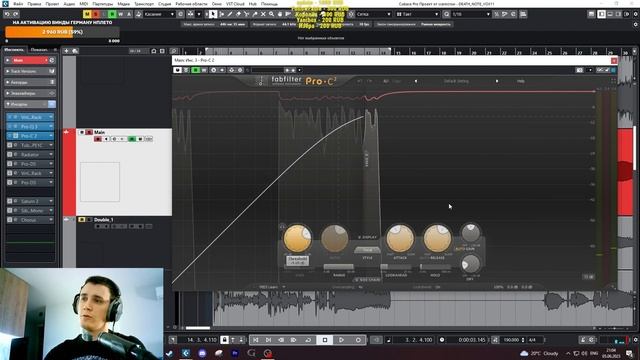Toggle global Mute (yellow M) button

point(87,14)
